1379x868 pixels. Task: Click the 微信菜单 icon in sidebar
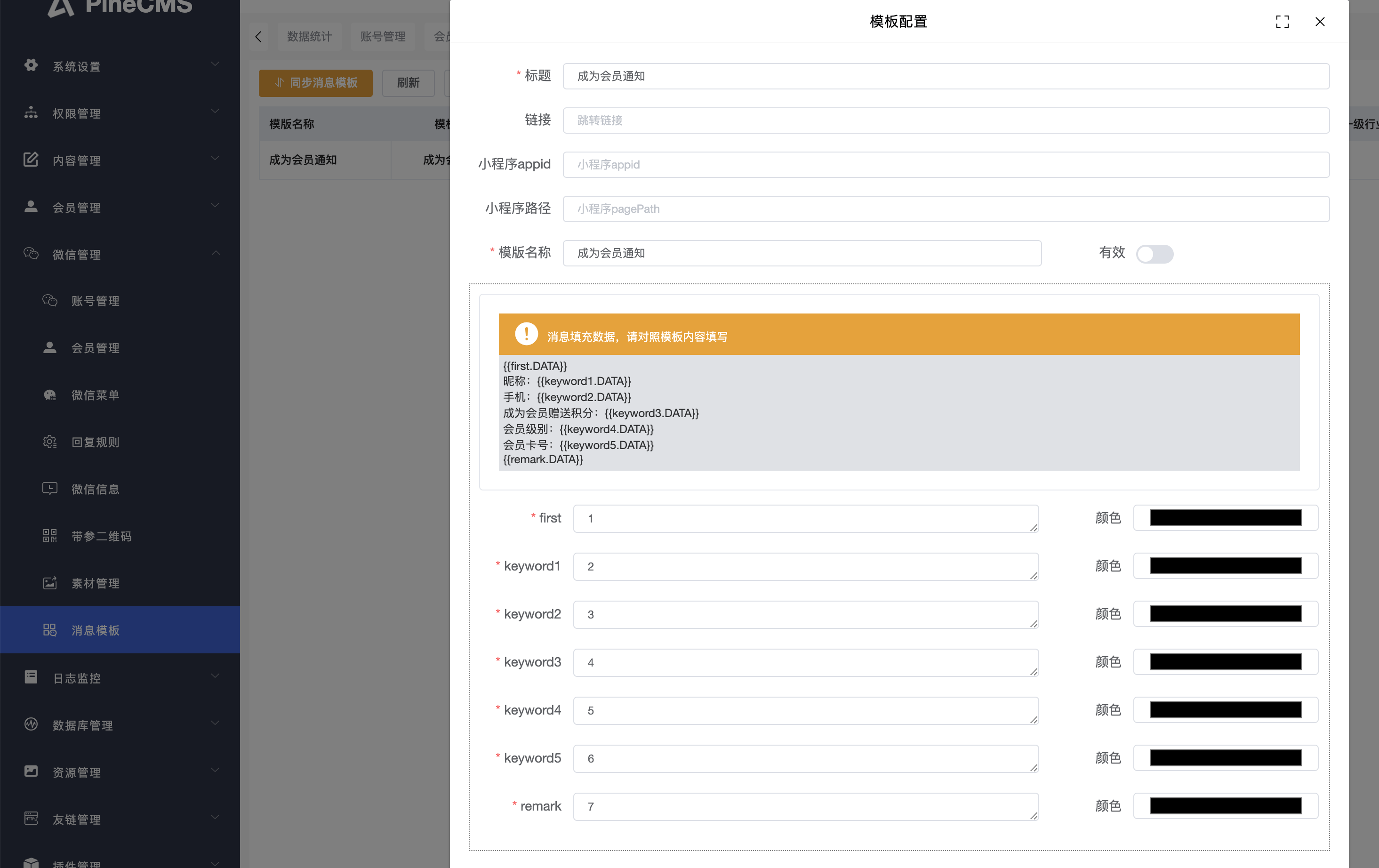pyautogui.click(x=50, y=395)
